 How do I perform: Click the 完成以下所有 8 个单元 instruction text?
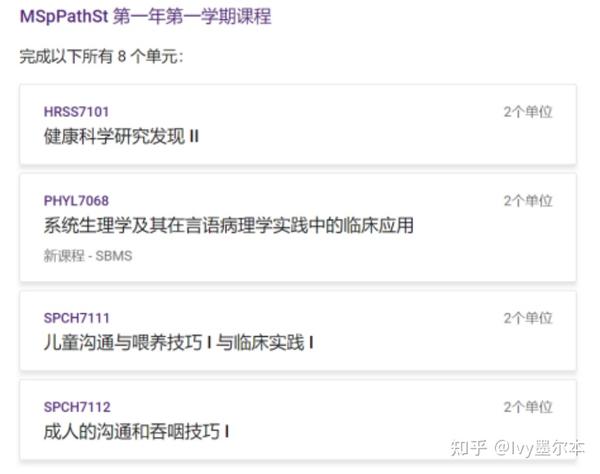click(x=101, y=57)
